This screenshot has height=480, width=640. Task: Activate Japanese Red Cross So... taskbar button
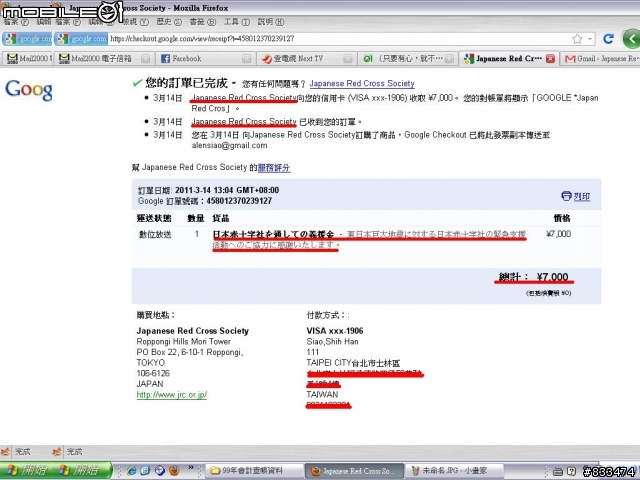click(x=355, y=471)
